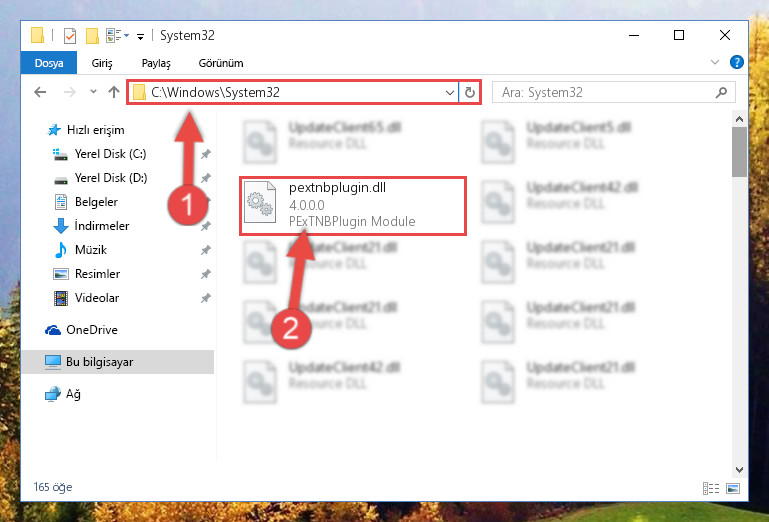
Task: Click the pin icon beside Resimler
Action: 205,274
